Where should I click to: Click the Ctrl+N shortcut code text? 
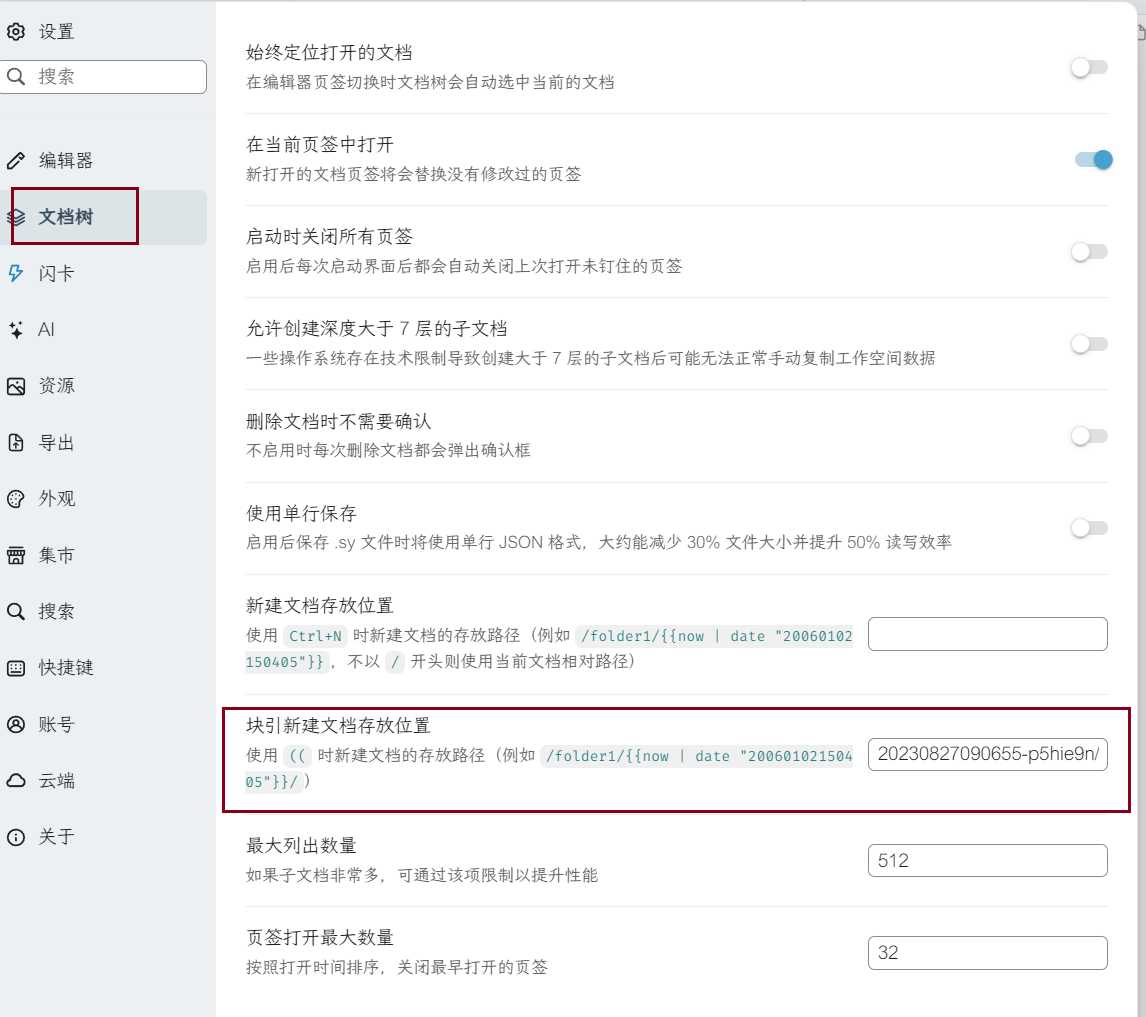(315, 636)
